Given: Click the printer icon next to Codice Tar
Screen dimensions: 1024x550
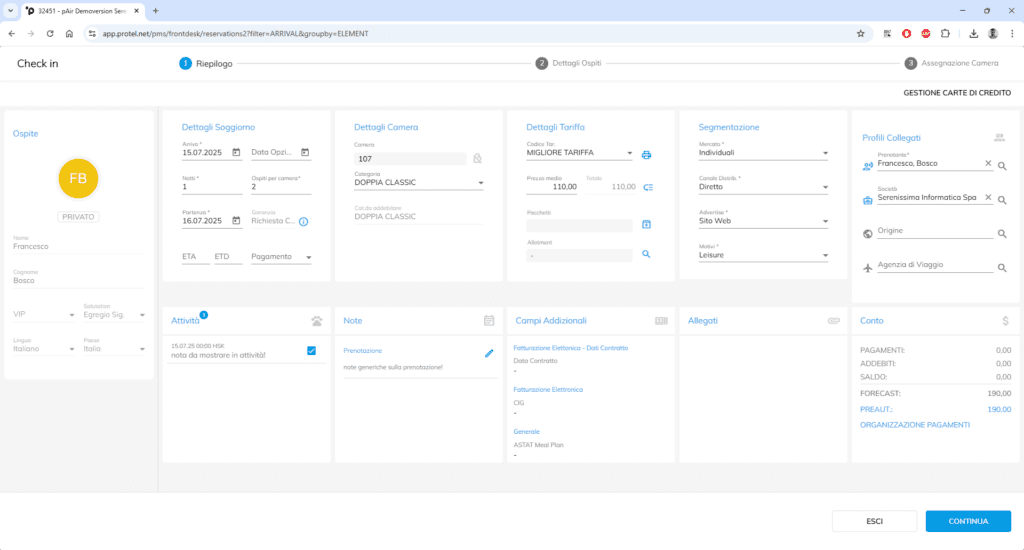Looking at the screenshot, I should coord(646,154).
